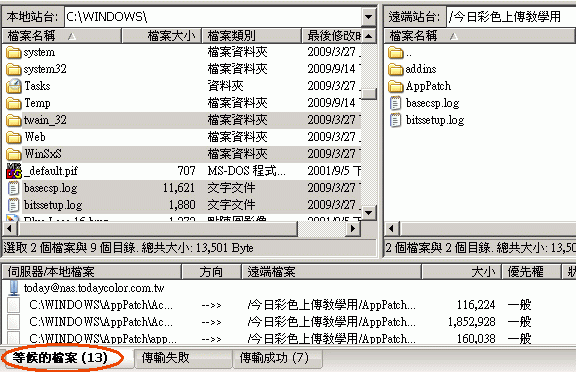Click the today@nas.todaycolor.com.tw server icon
This screenshot has width=576, height=372.
[14, 288]
